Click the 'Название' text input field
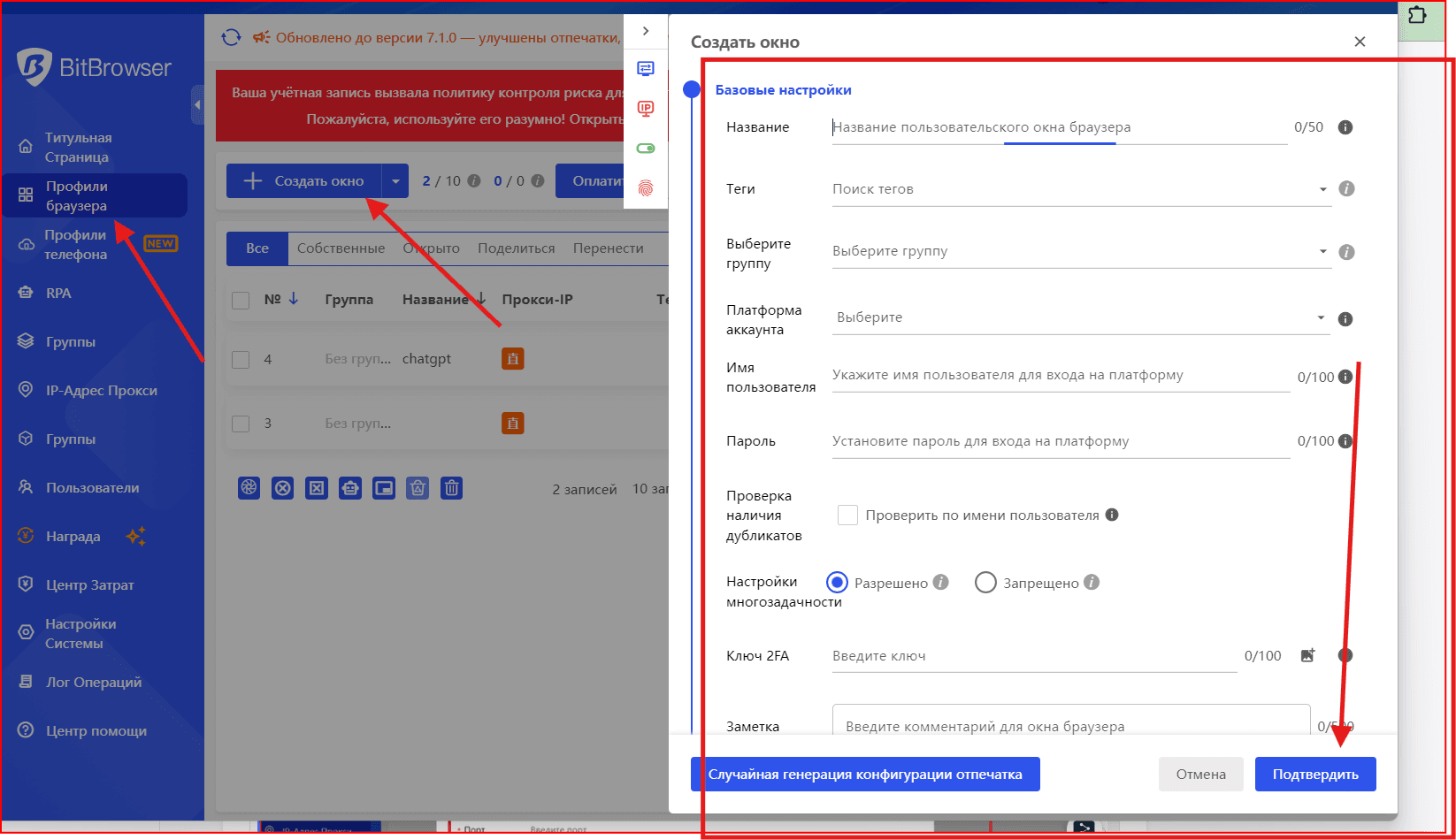Viewport: 1456px width, 840px height. coord(1058,127)
